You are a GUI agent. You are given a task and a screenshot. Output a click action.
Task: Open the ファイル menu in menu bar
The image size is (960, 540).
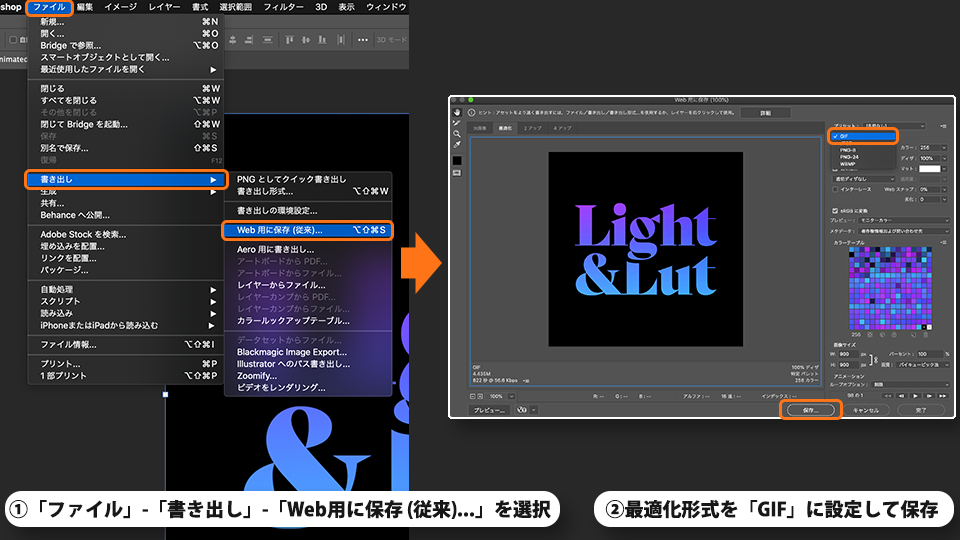pos(49,7)
